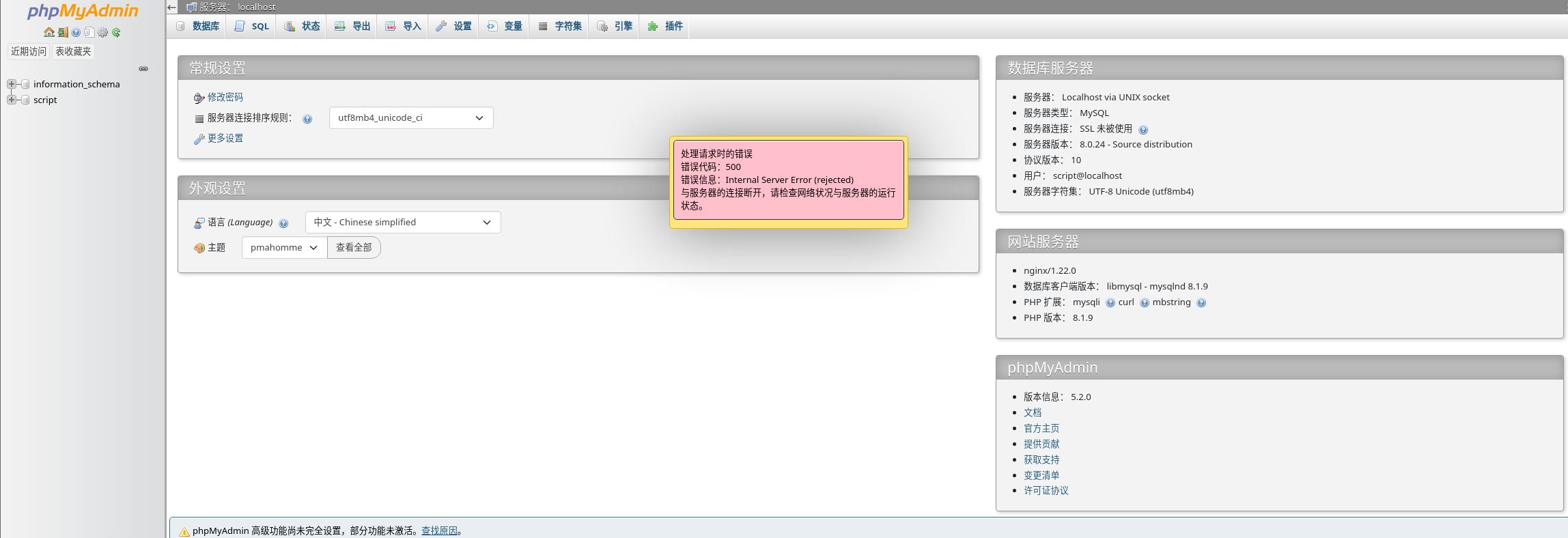Open the utf8mb4_unicode_ci collation dropdown
Screen dimensions: 1568x538
411,117
